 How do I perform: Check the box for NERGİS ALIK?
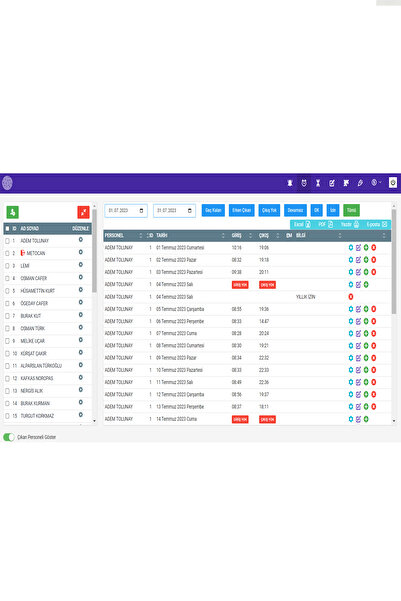7,391
